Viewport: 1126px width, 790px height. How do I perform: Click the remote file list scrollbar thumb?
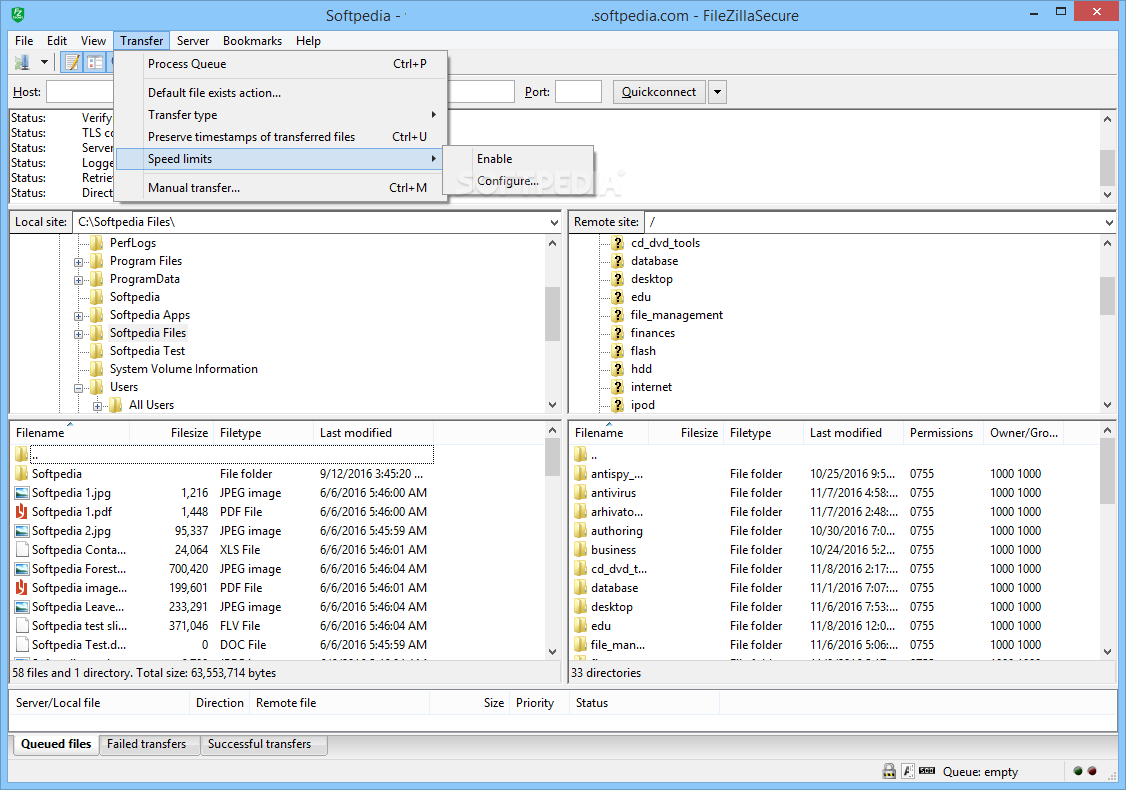pos(1107,471)
